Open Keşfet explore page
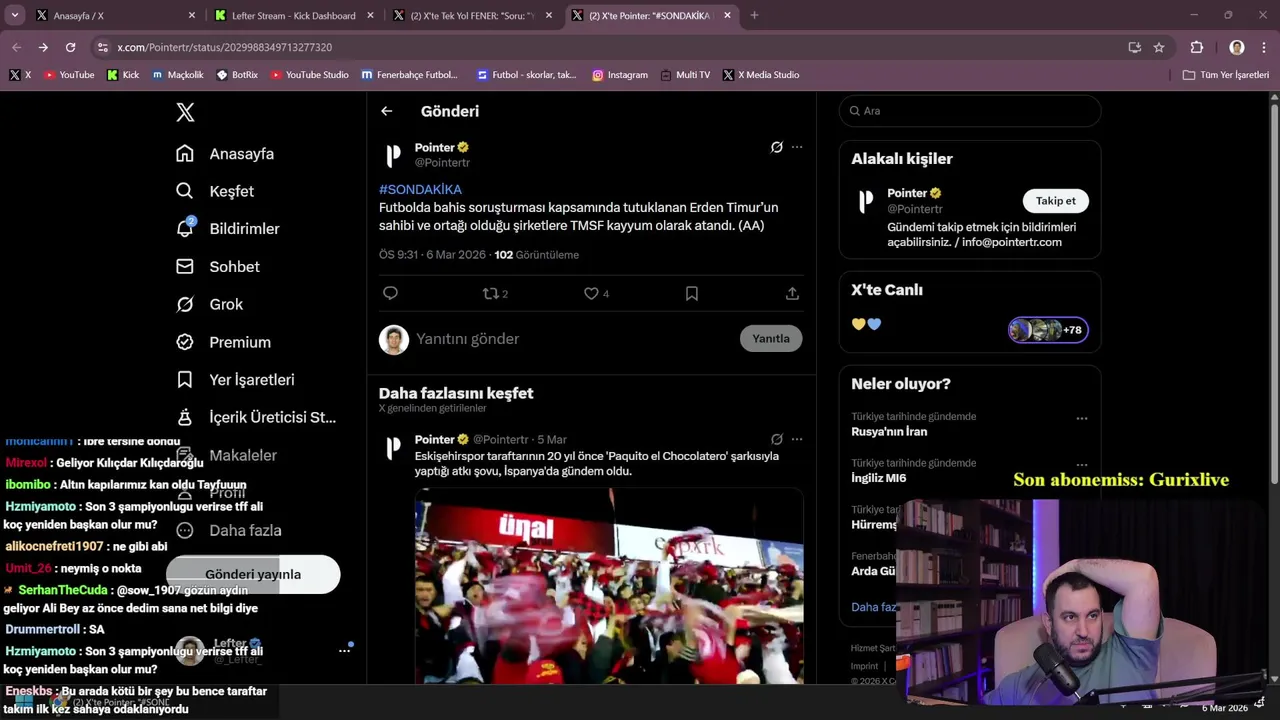 (x=215, y=191)
